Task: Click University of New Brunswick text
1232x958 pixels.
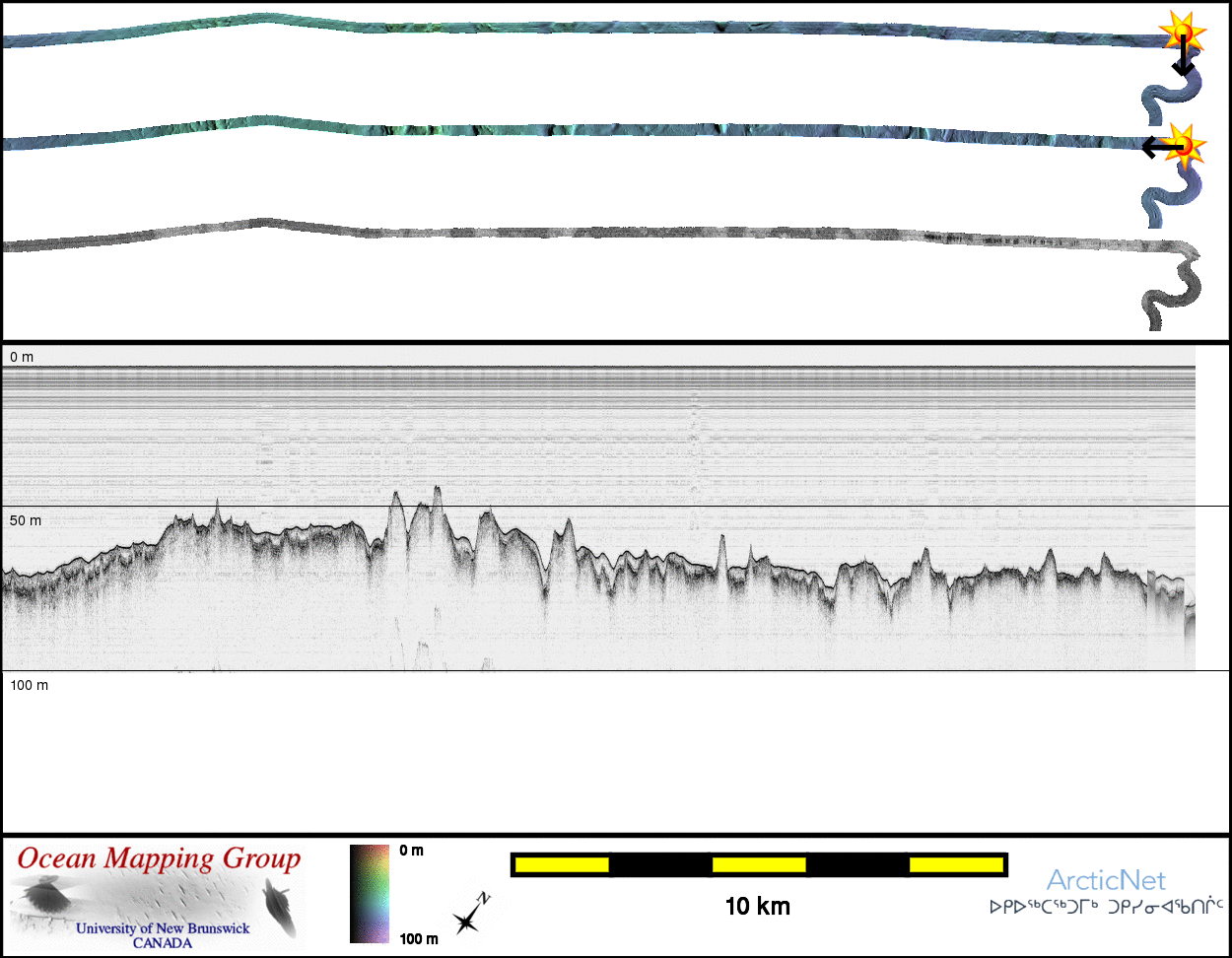Action: coord(163,928)
